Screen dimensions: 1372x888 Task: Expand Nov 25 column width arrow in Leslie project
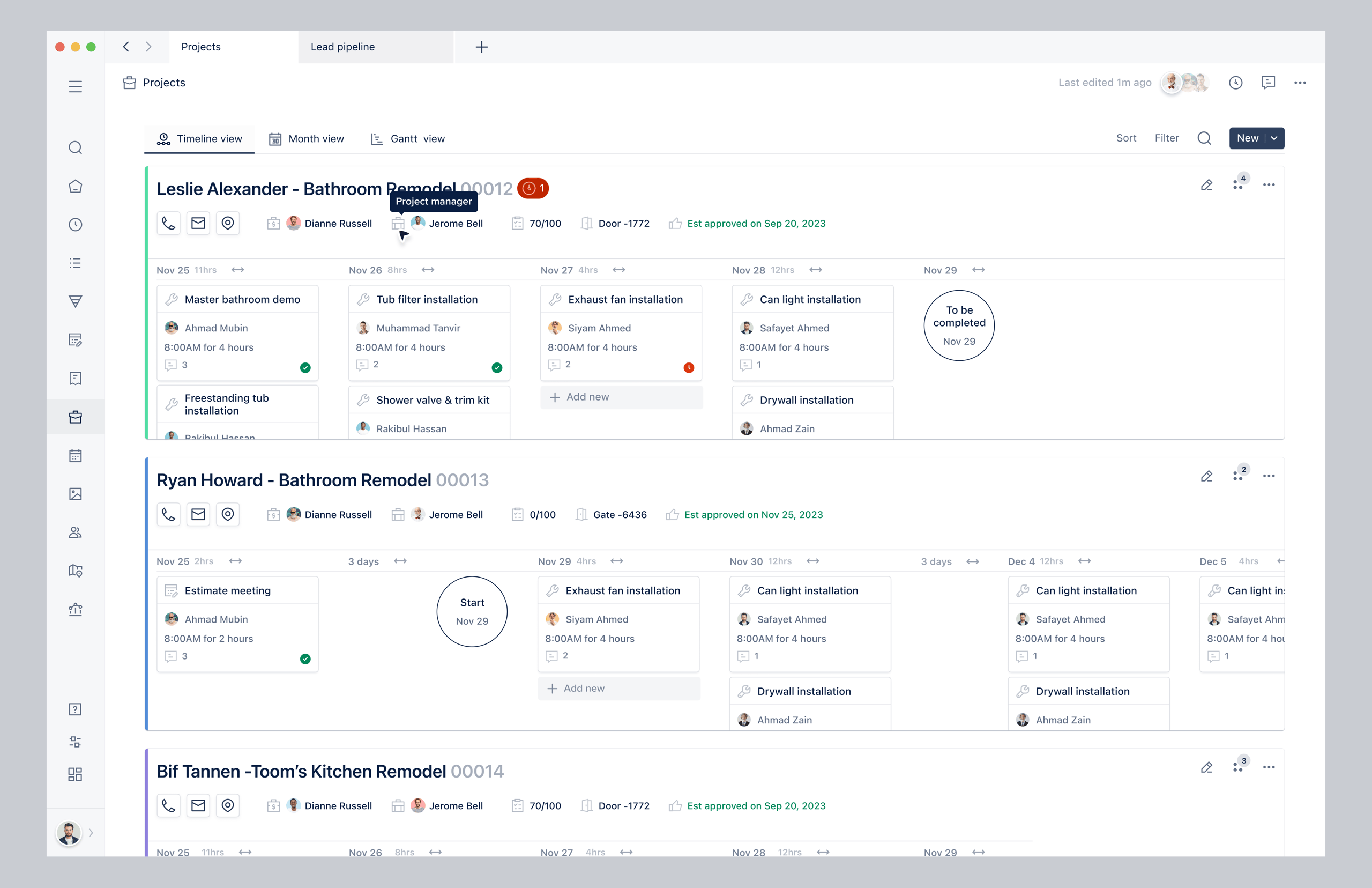click(238, 270)
